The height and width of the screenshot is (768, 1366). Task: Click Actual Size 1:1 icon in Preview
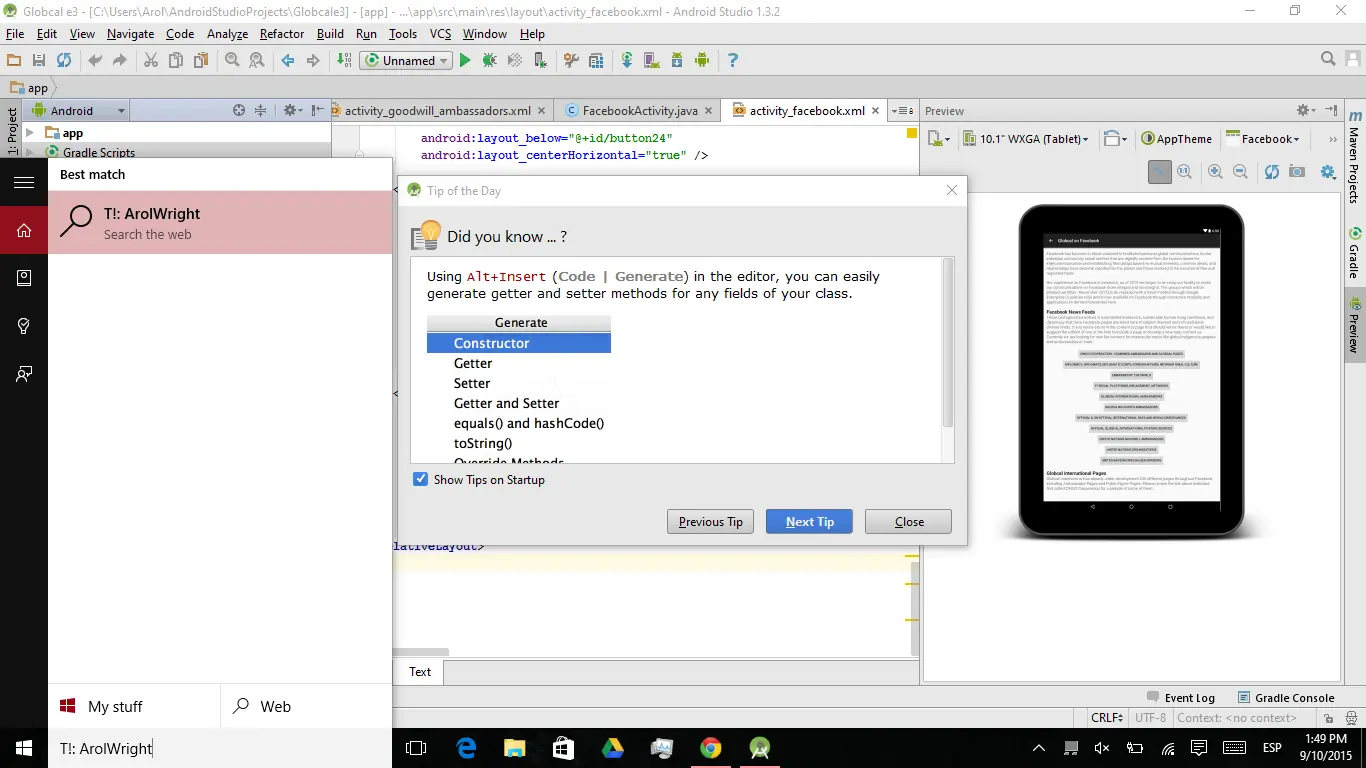coord(1185,172)
